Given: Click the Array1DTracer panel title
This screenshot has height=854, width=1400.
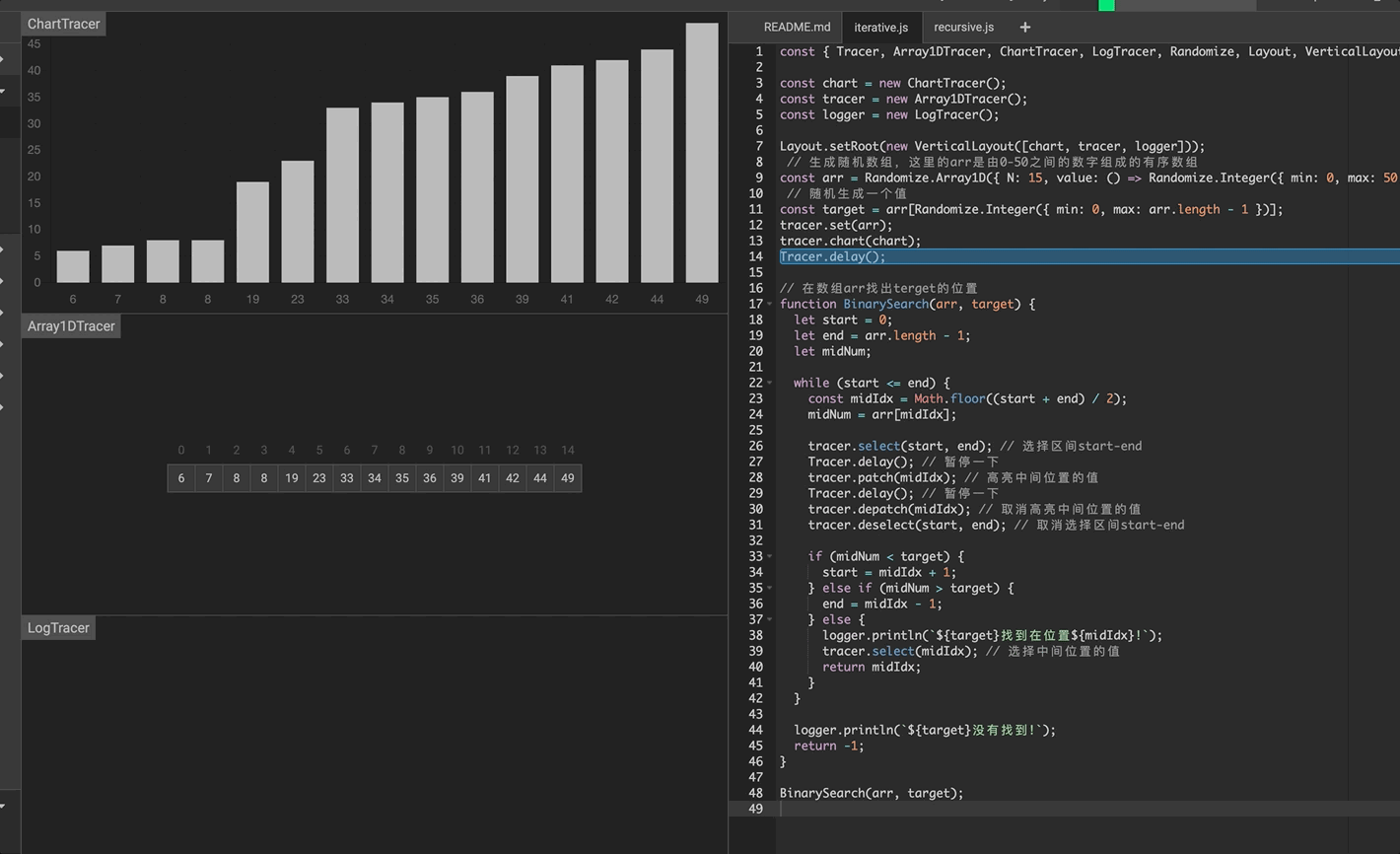Looking at the screenshot, I should coord(71,326).
